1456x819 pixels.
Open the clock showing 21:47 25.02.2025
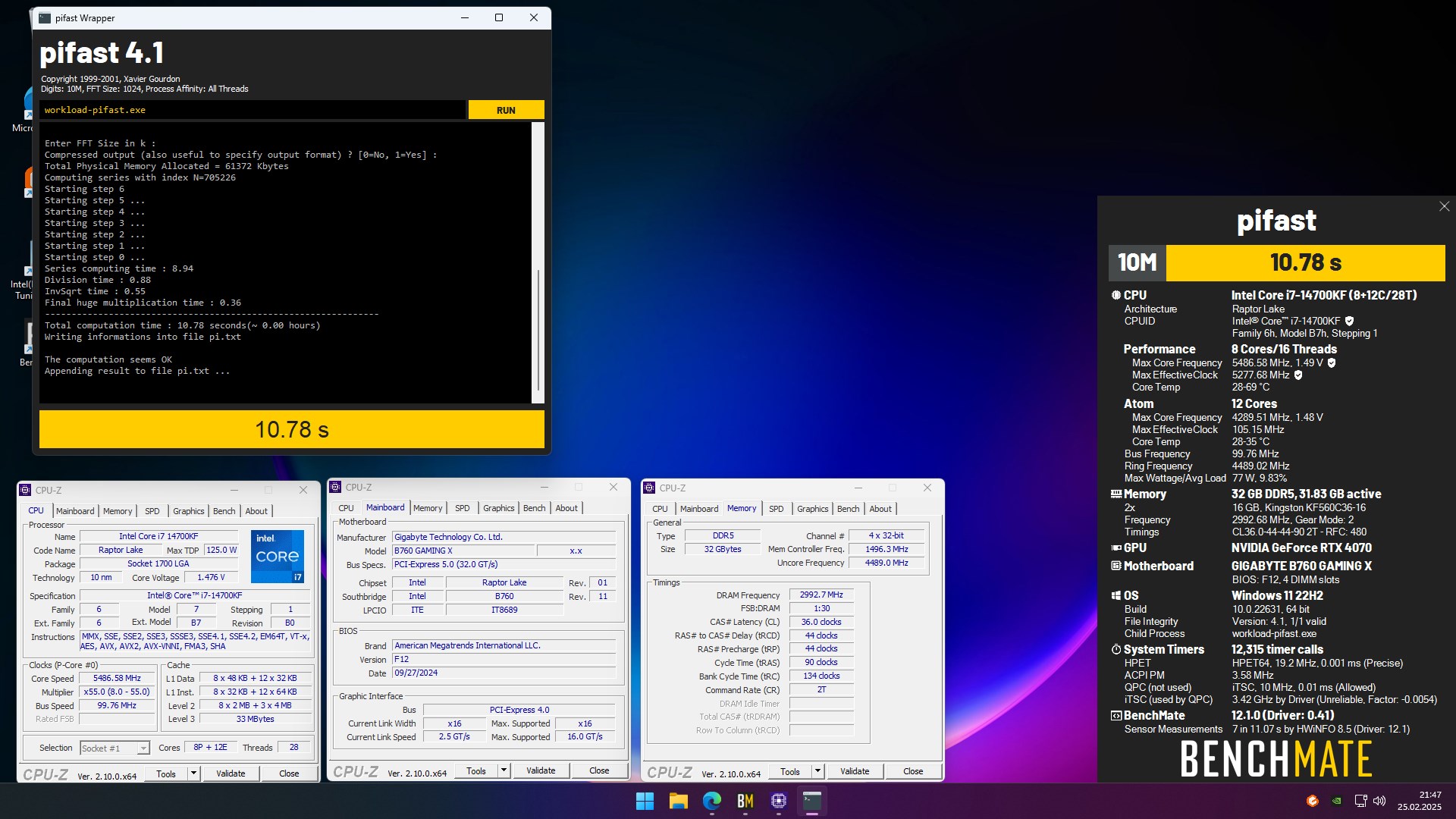(x=1420, y=801)
